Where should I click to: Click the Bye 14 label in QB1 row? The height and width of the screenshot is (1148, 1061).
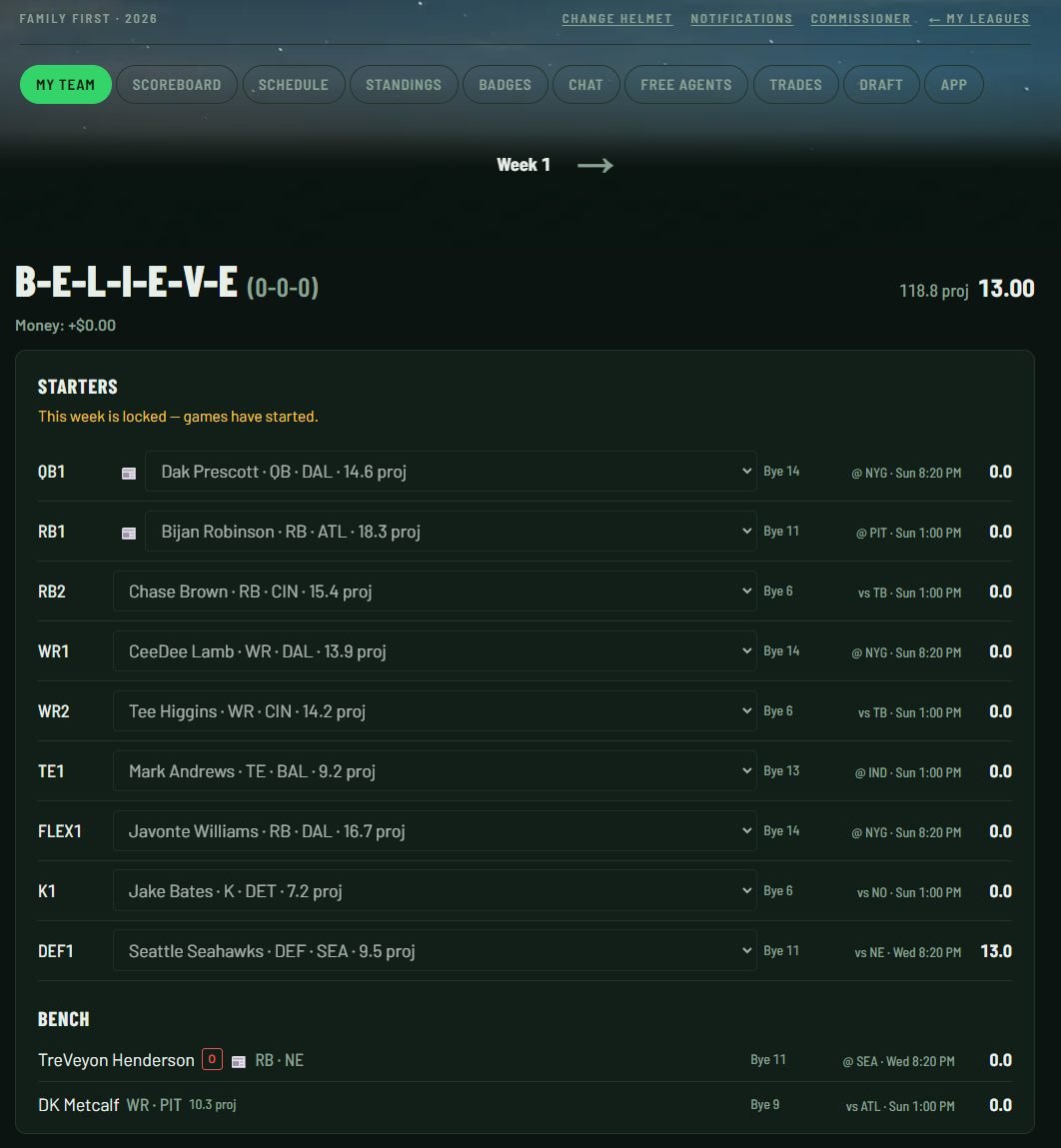point(781,472)
